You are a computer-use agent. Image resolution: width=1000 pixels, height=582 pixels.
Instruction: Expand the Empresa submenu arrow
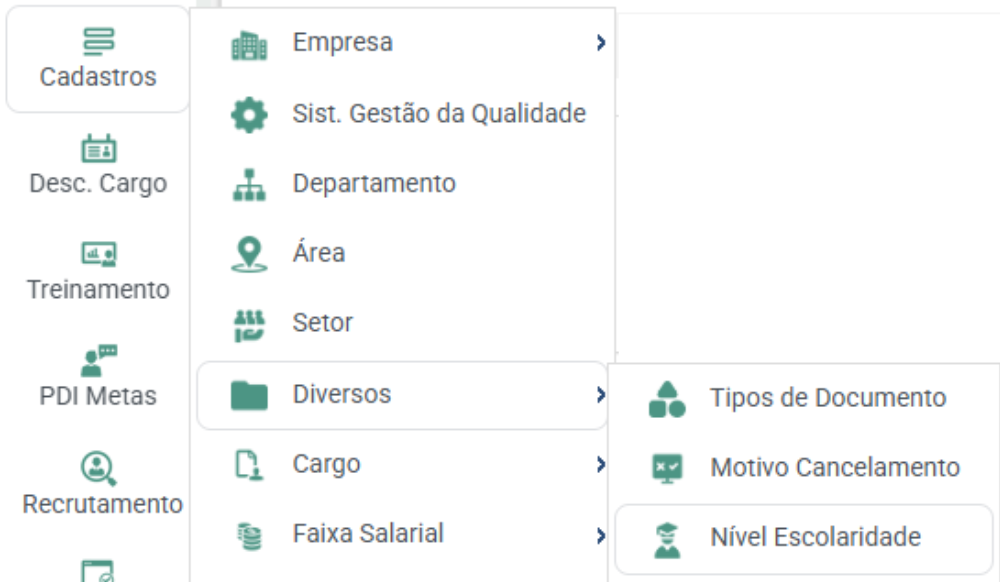click(600, 43)
